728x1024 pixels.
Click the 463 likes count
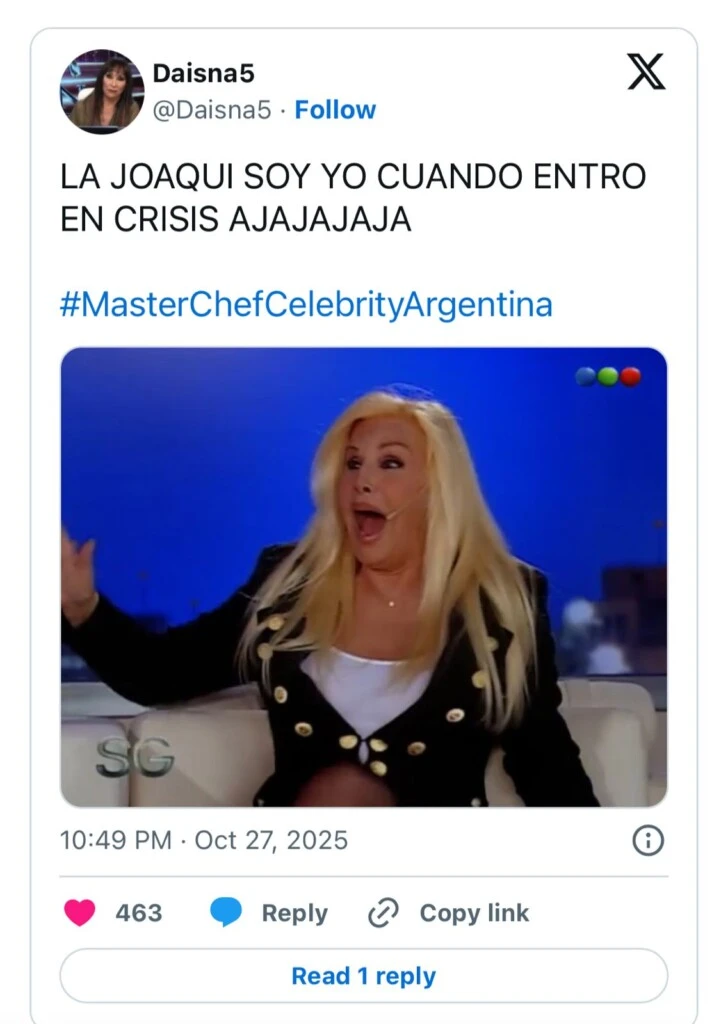(138, 912)
